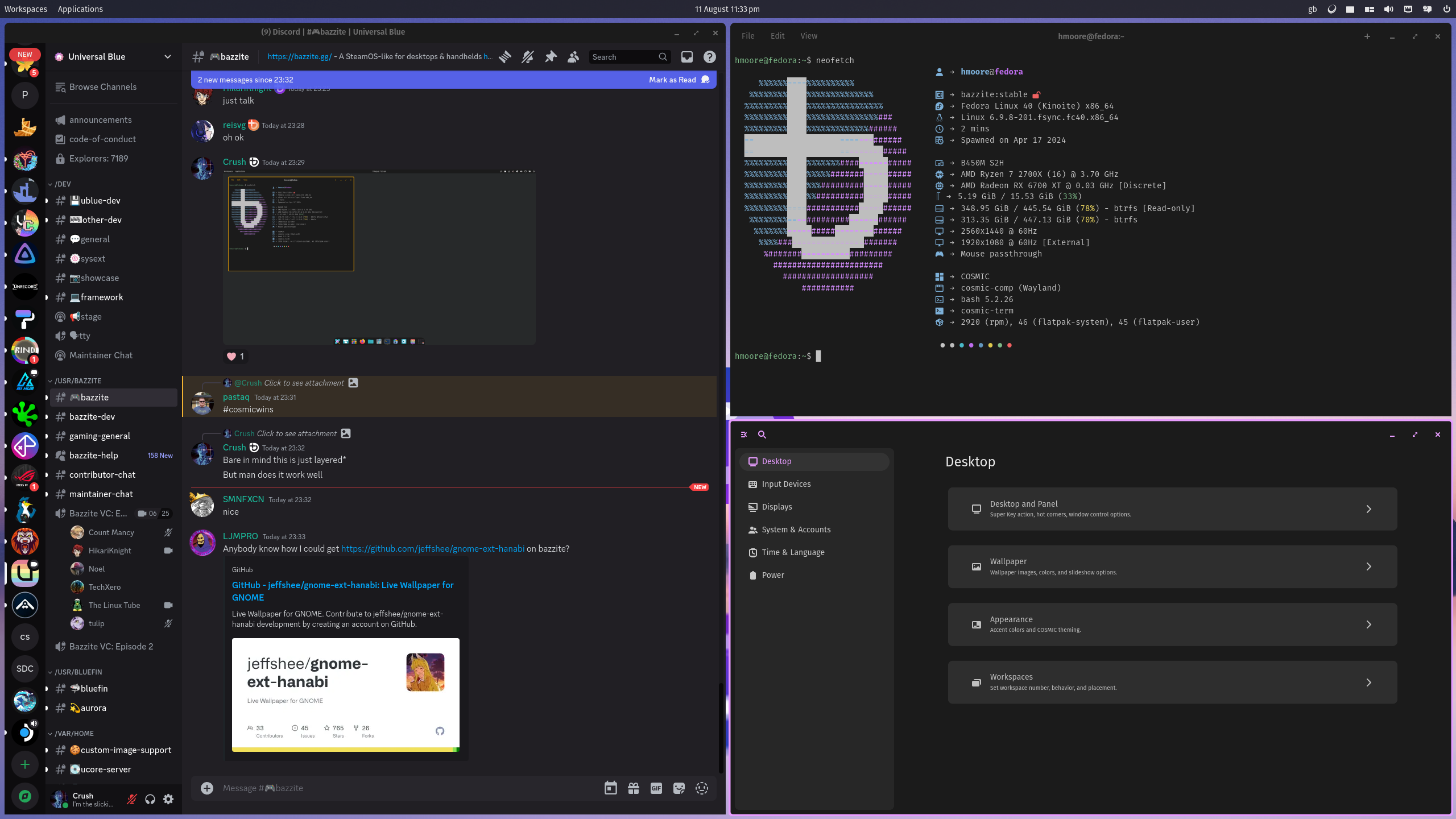This screenshot has width=1456, height=819.
Task: Toggle headphone deafen in Discord user panel
Action: click(x=150, y=799)
